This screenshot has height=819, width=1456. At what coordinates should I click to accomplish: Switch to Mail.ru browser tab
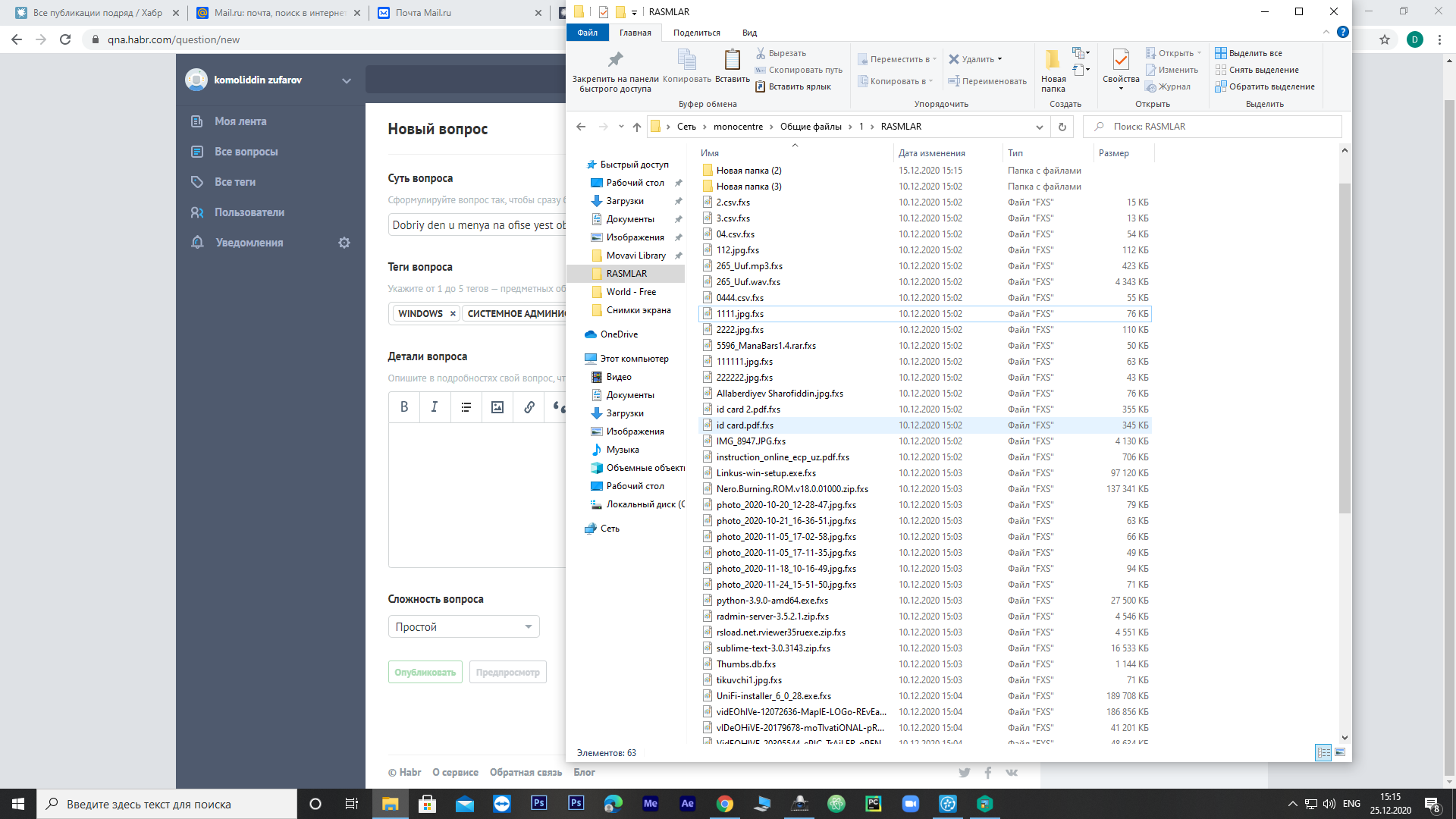(278, 13)
